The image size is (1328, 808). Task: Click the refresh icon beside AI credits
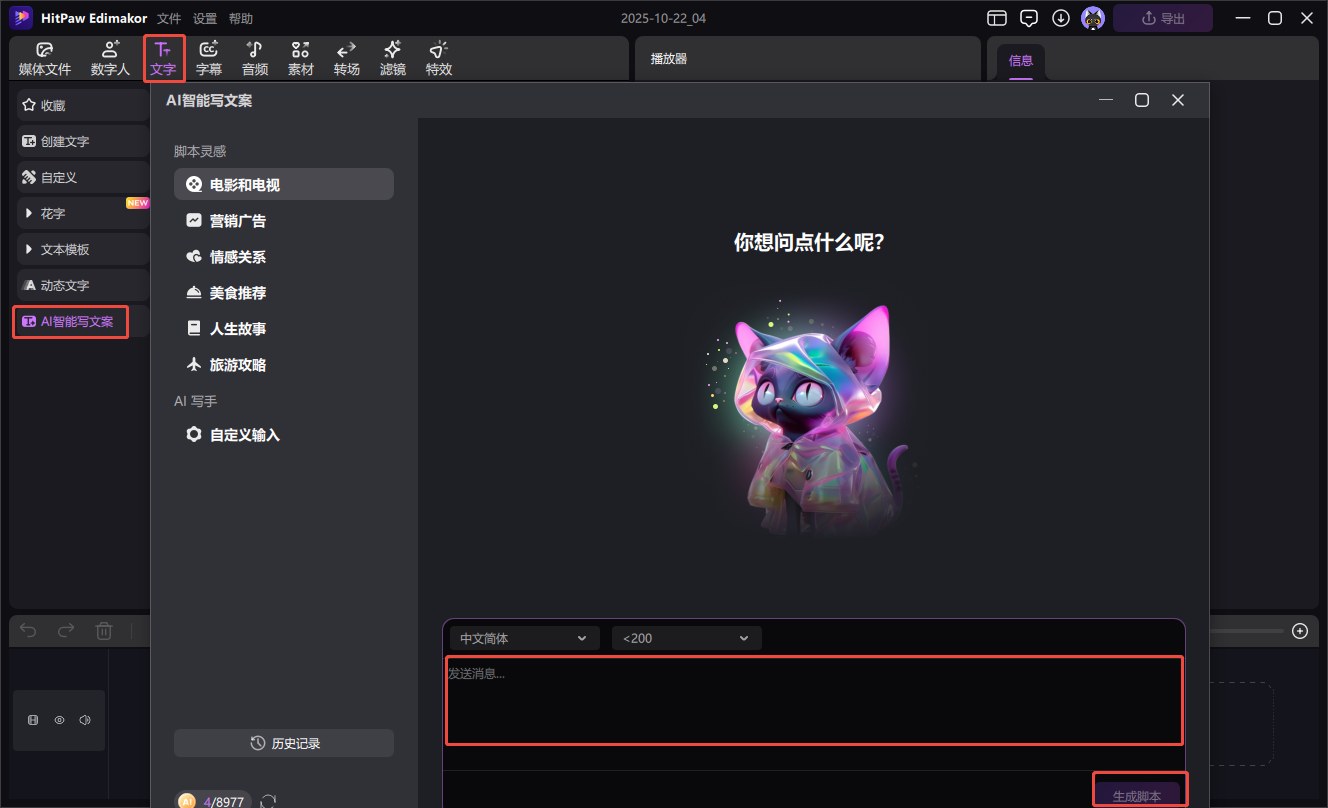[x=268, y=801]
